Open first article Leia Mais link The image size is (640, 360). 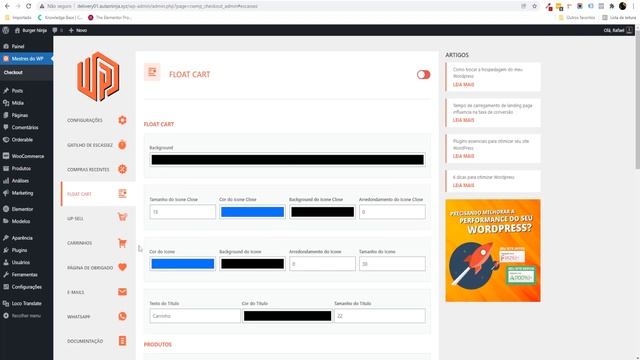pyautogui.click(x=463, y=84)
